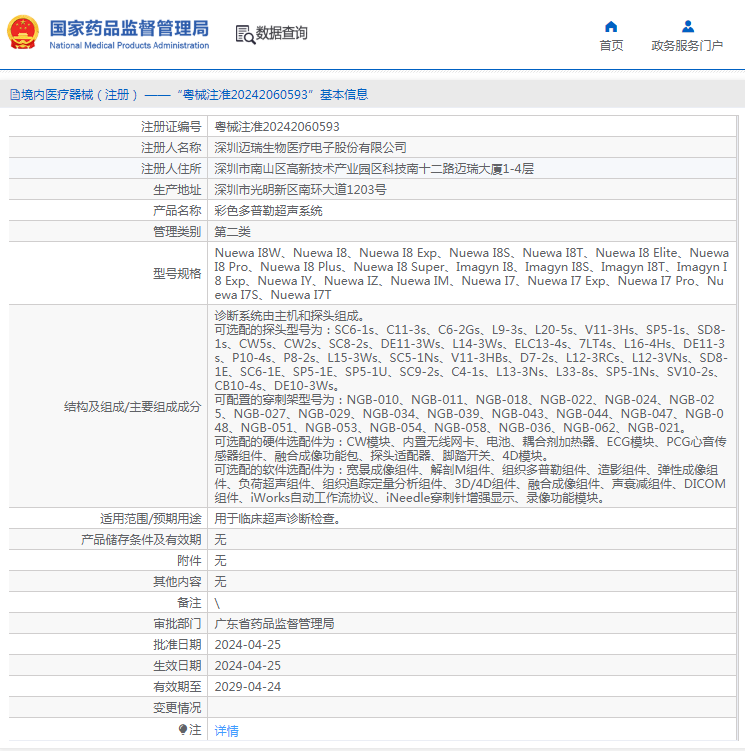Viewport: 745px width, 751px height.
Task: Click product name 彩色多普勒超声系统
Action: click(x=268, y=211)
